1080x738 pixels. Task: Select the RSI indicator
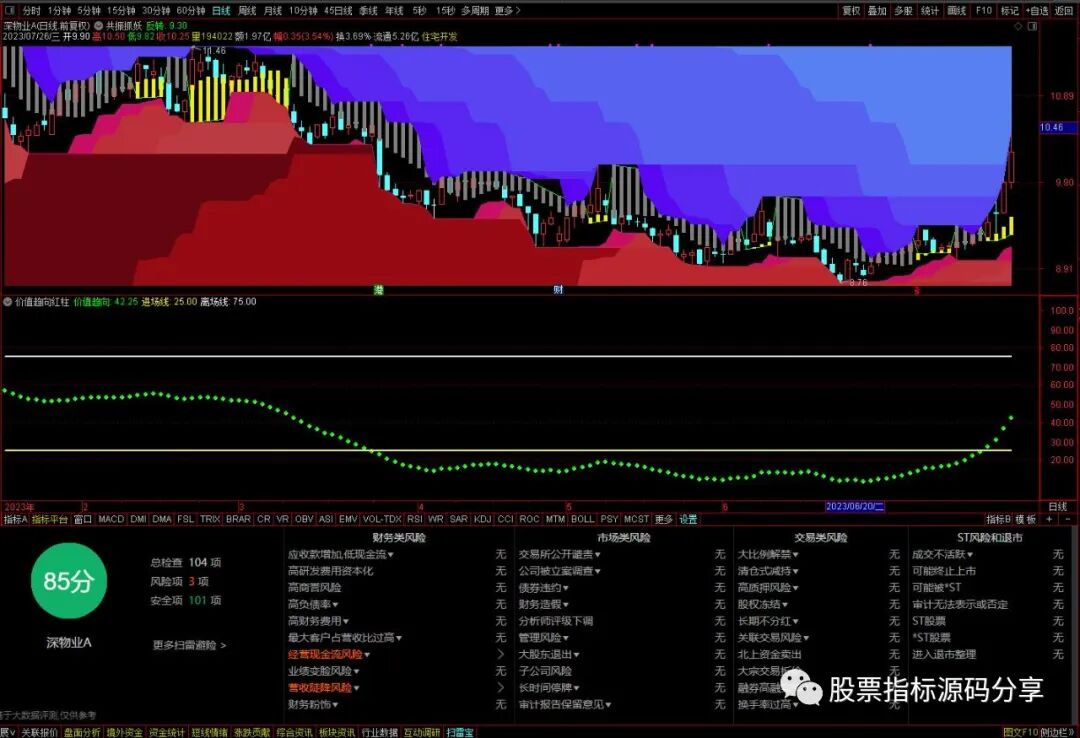coord(415,519)
